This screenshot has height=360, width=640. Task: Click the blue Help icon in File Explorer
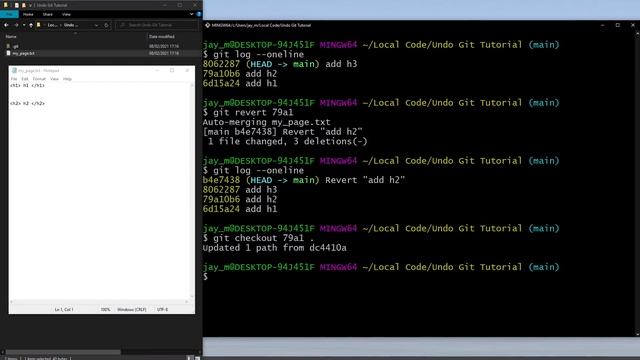[199, 14]
